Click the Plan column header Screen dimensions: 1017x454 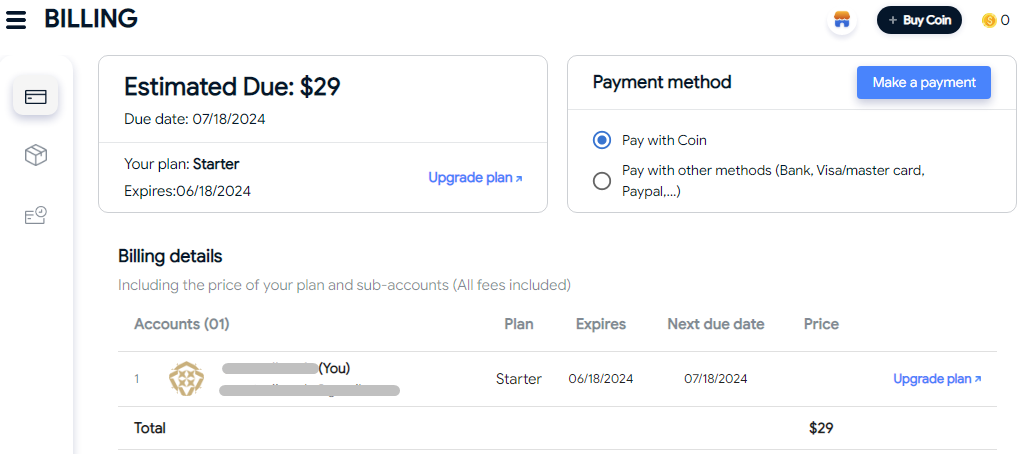(x=519, y=324)
